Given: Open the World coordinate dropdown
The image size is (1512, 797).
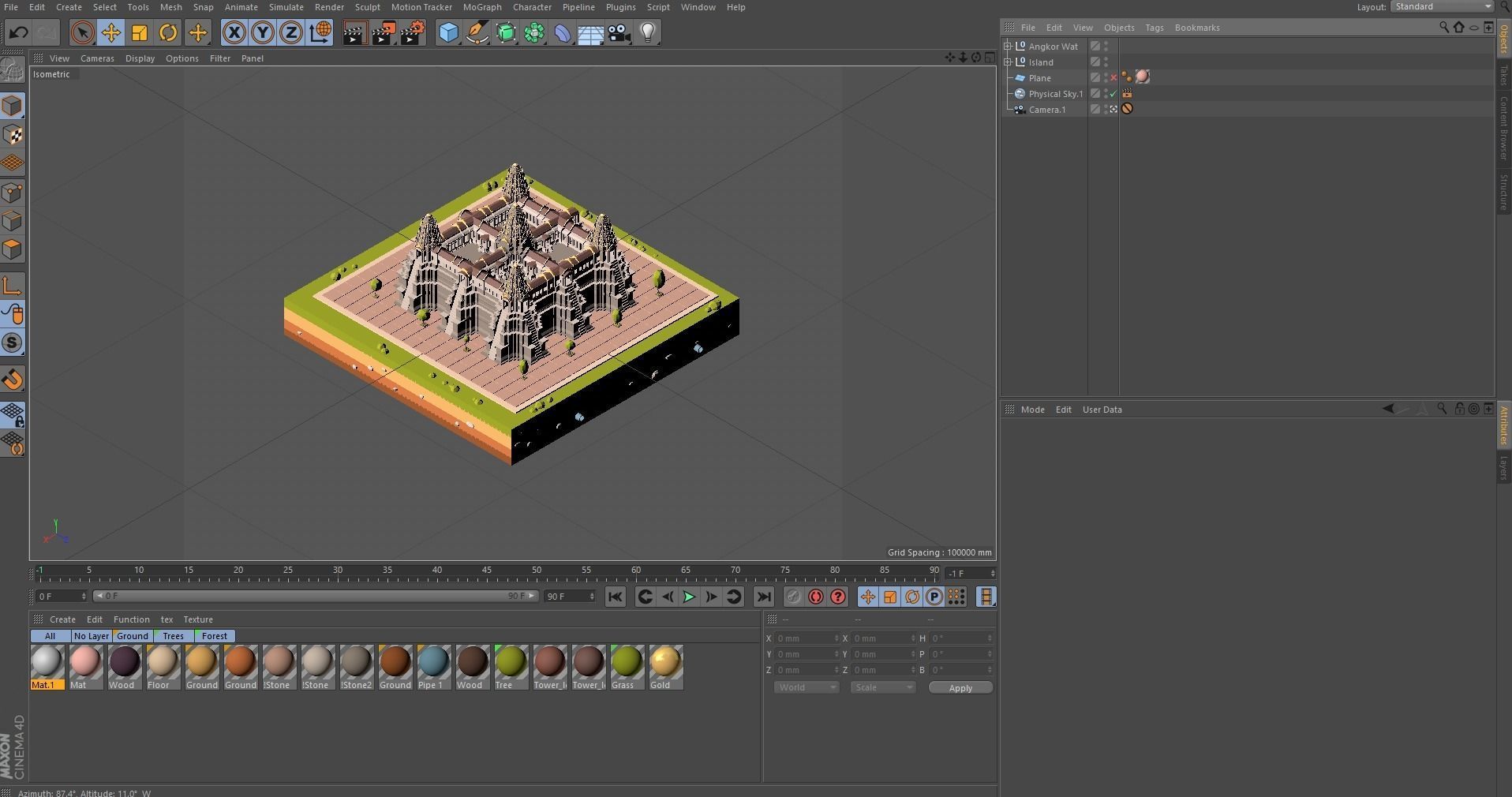Looking at the screenshot, I should click(x=806, y=688).
